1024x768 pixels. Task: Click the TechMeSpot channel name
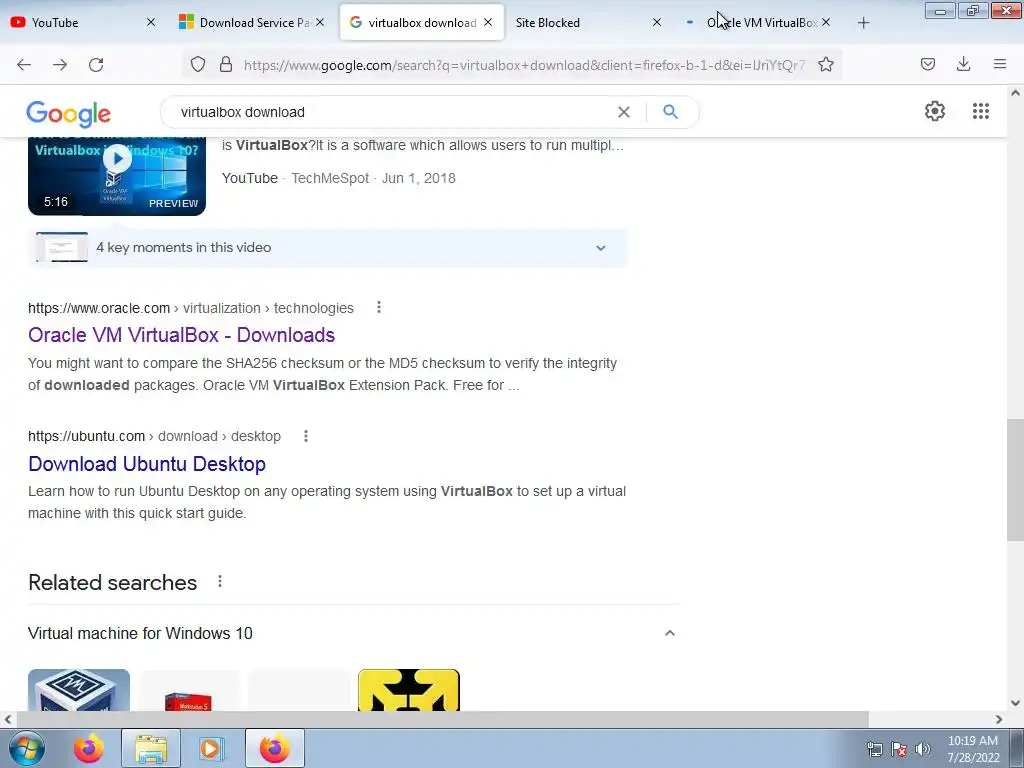coord(330,178)
